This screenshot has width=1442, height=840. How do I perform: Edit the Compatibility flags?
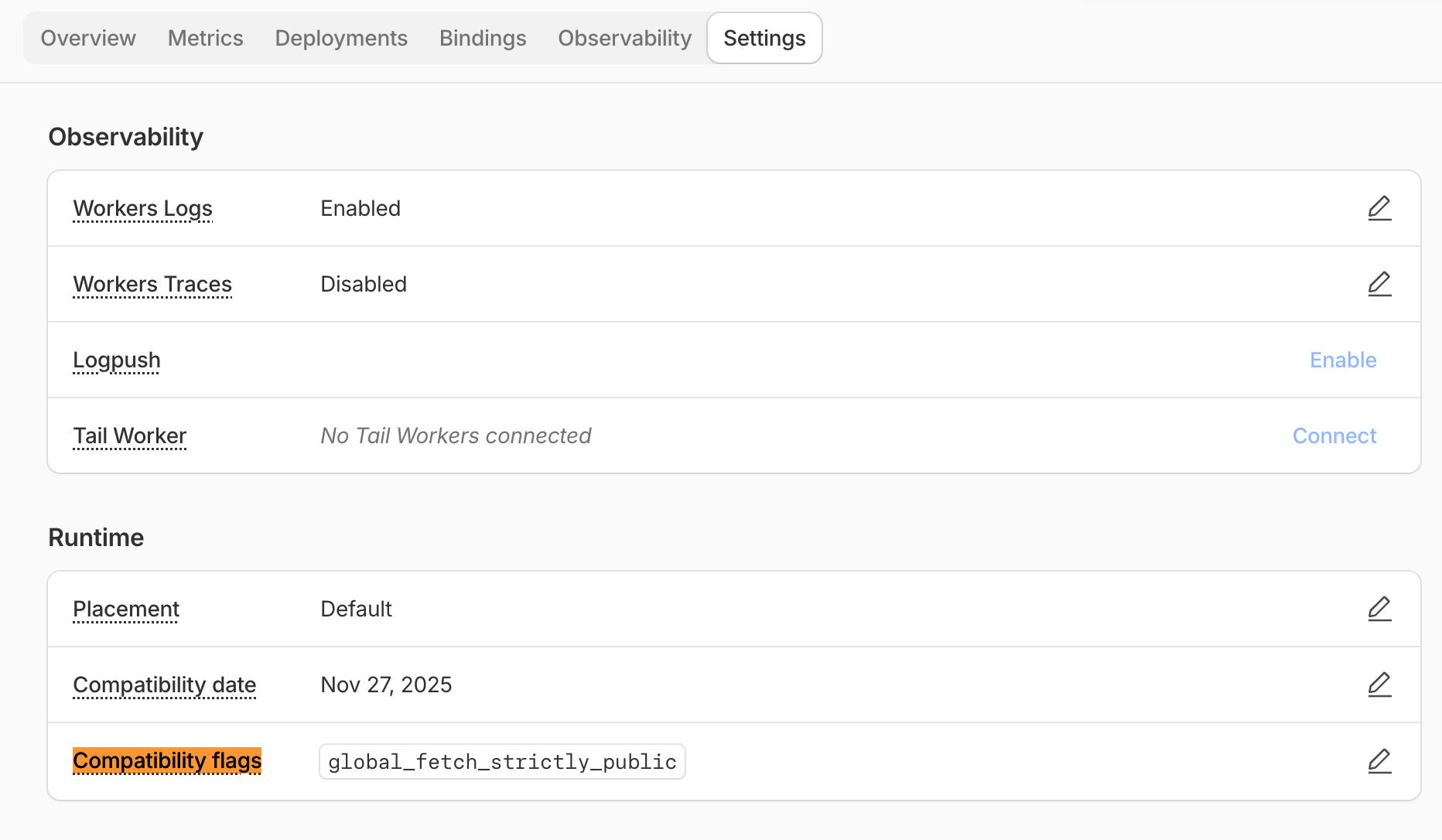pos(1380,761)
